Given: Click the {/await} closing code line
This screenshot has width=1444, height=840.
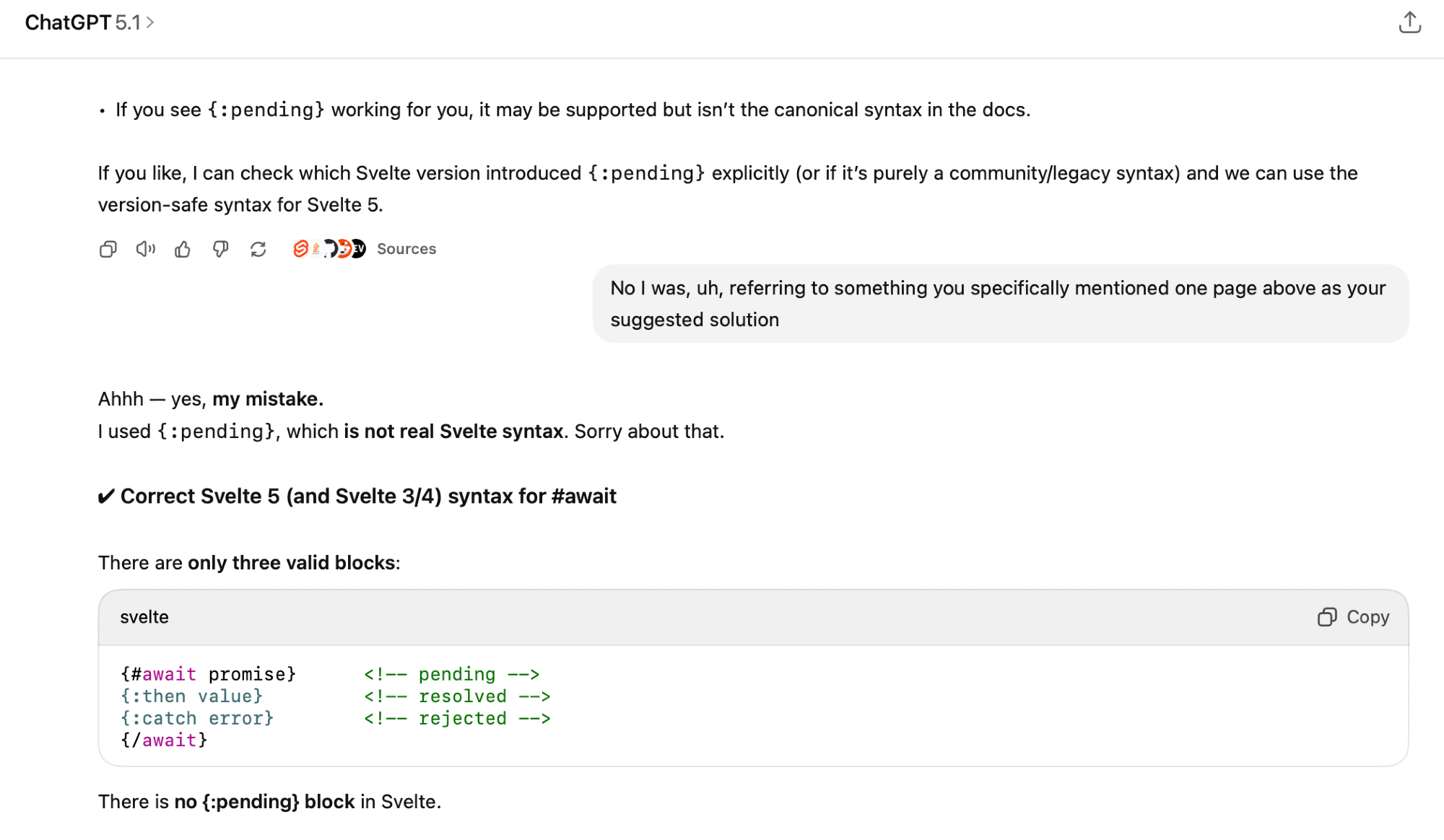Looking at the screenshot, I should point(165,740).
